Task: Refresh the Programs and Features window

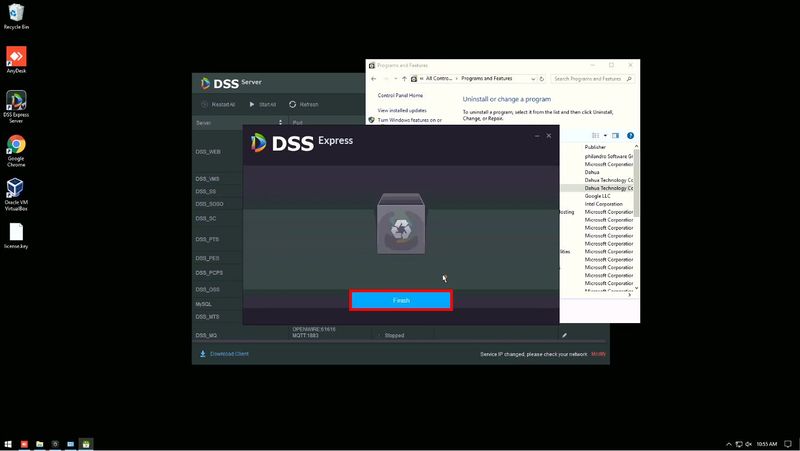Action: [542, 79]
